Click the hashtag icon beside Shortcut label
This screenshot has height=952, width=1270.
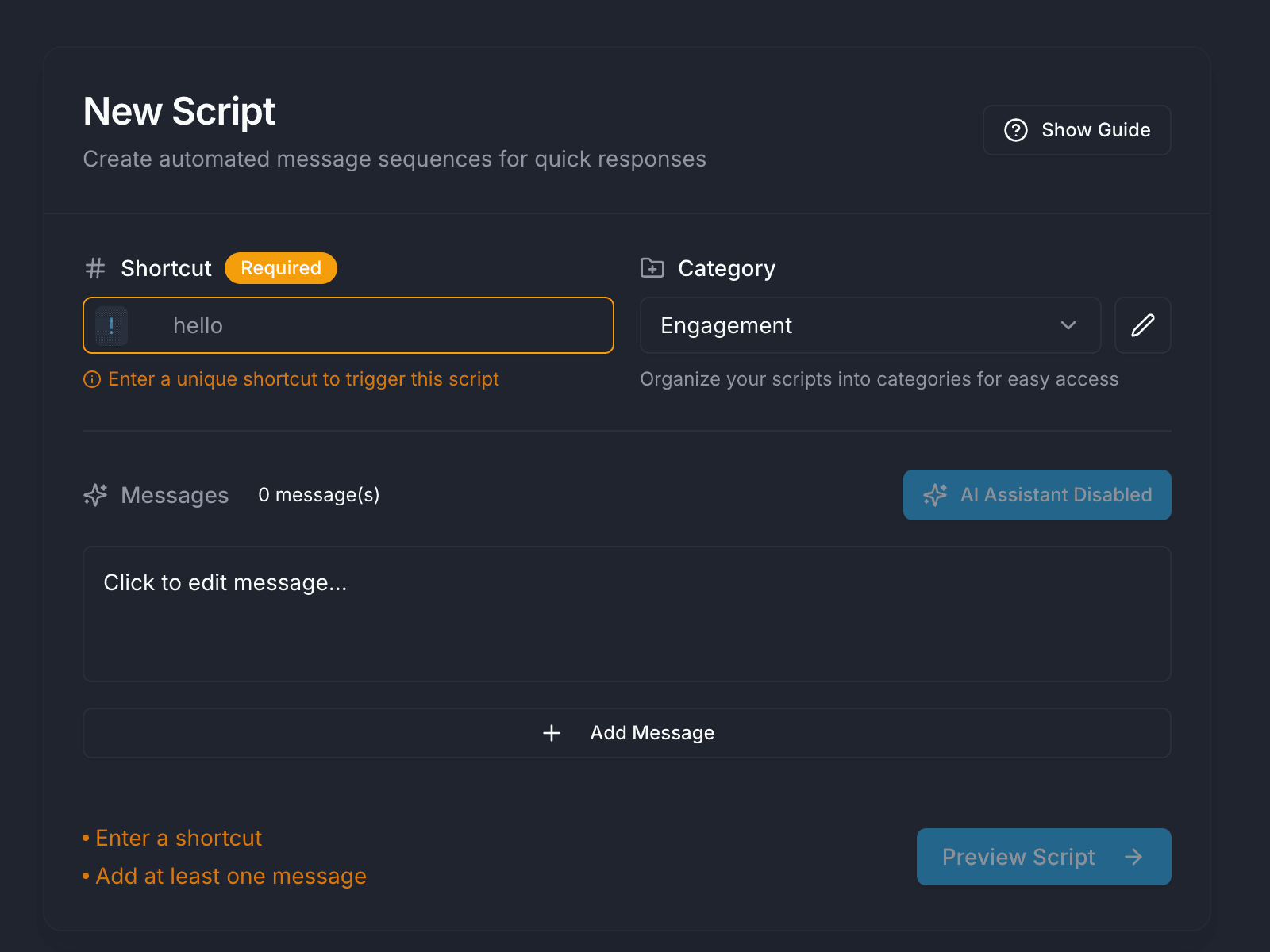coord(94,268)
